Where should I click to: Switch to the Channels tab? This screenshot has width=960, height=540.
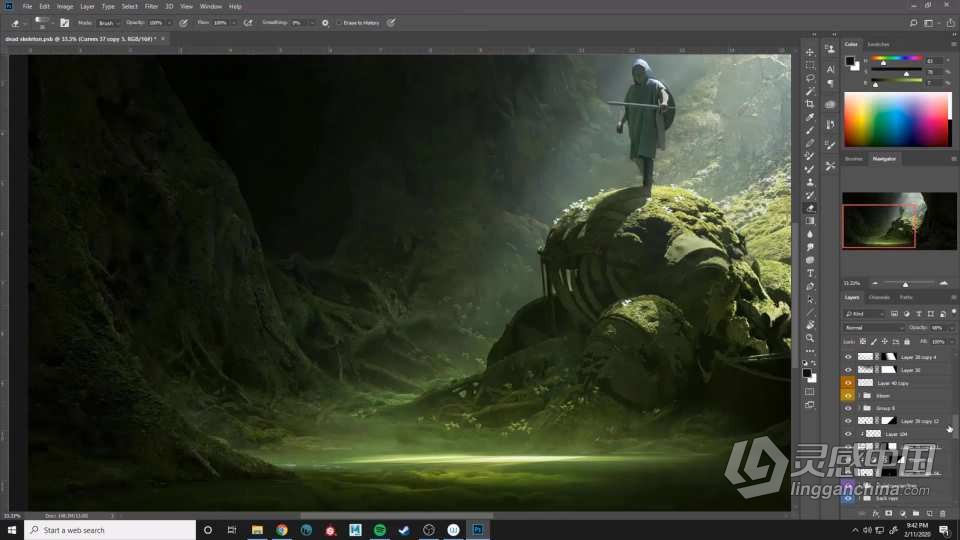879,298
